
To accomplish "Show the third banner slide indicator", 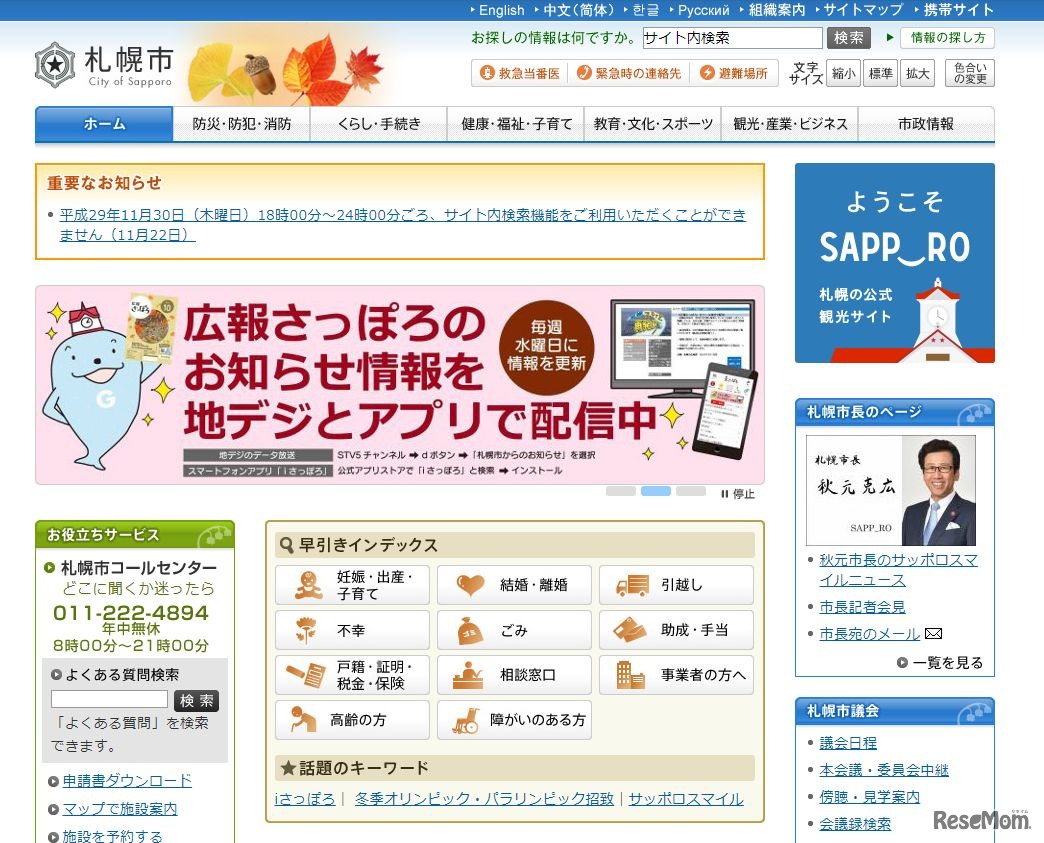I will [x=691, y=491].
